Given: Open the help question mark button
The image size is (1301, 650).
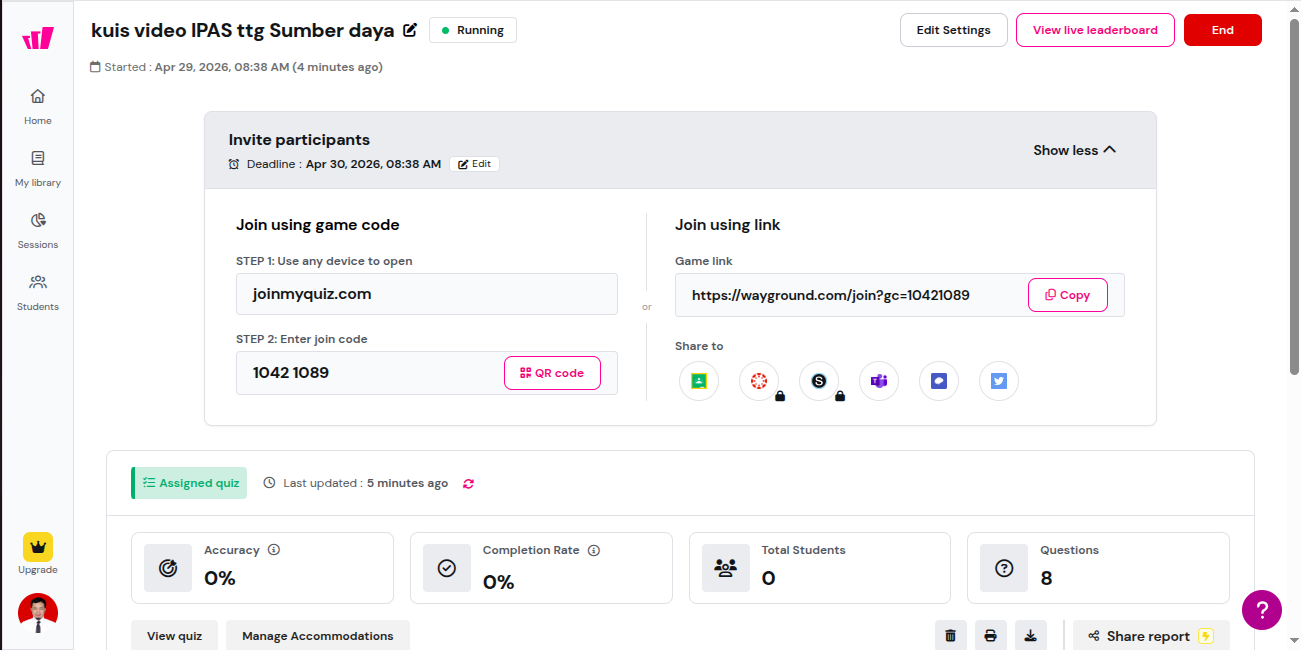Looking at the screenshot, I should click(1261, 609).
